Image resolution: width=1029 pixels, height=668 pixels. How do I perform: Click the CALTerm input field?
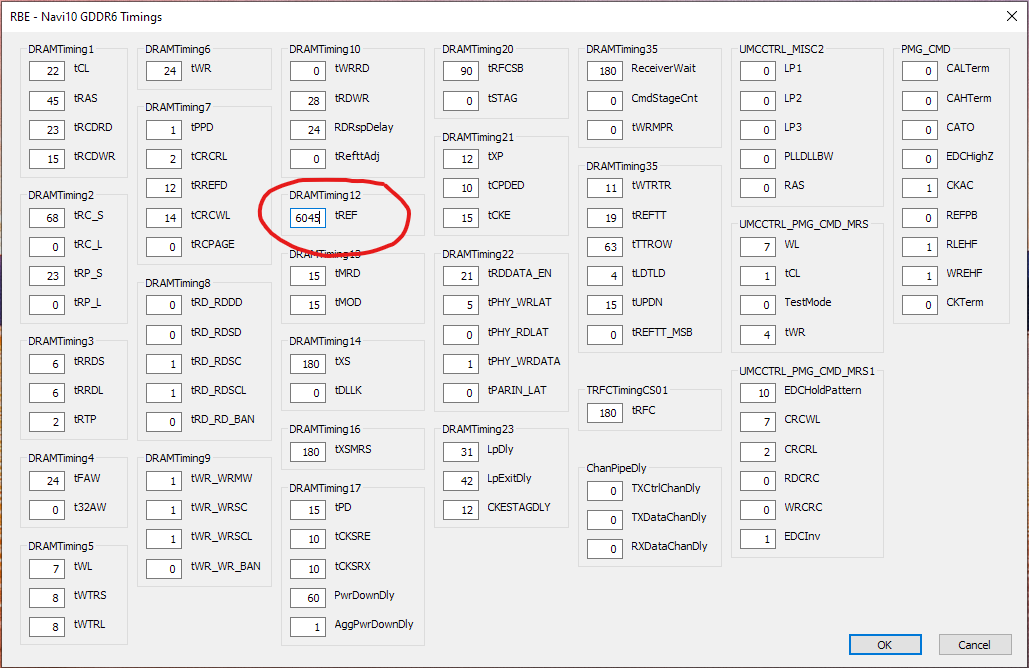coord(918,71)
